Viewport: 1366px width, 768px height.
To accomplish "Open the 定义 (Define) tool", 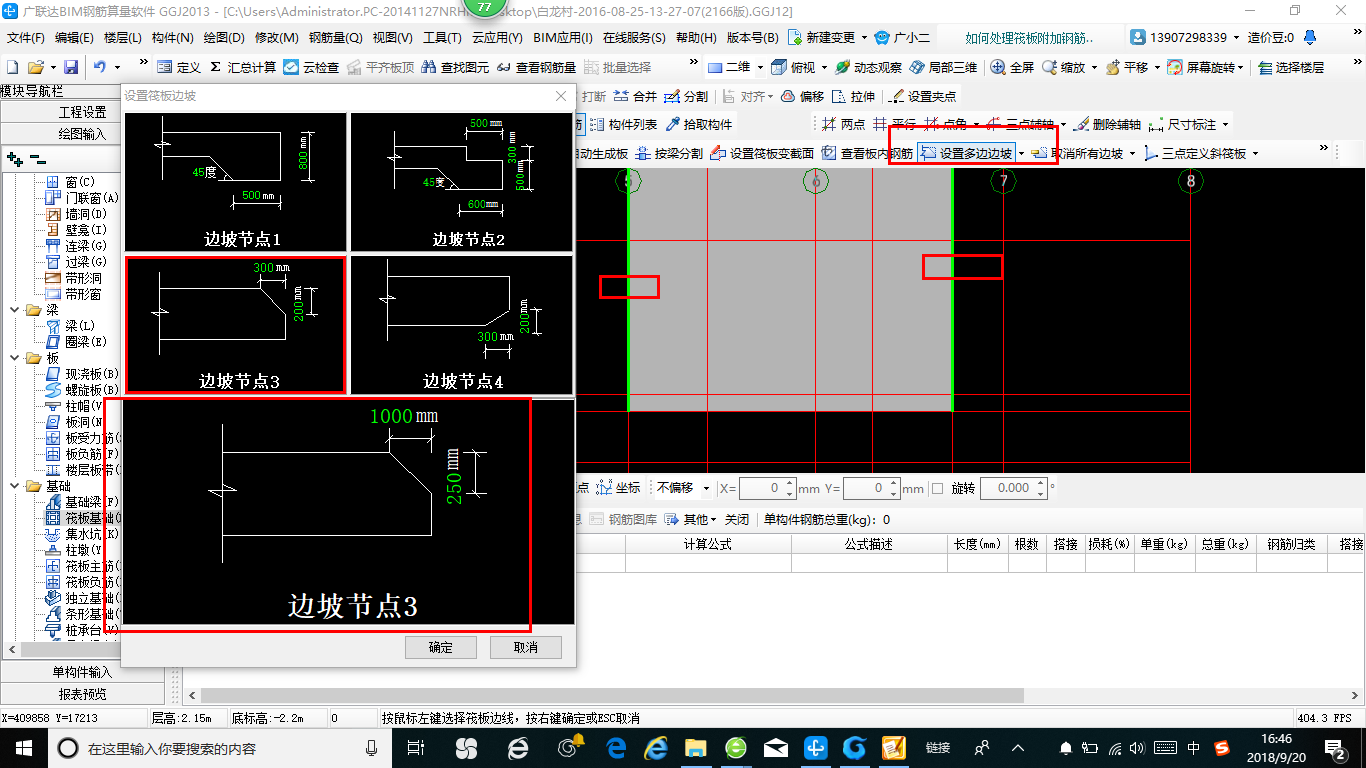I will pos(179,67).
